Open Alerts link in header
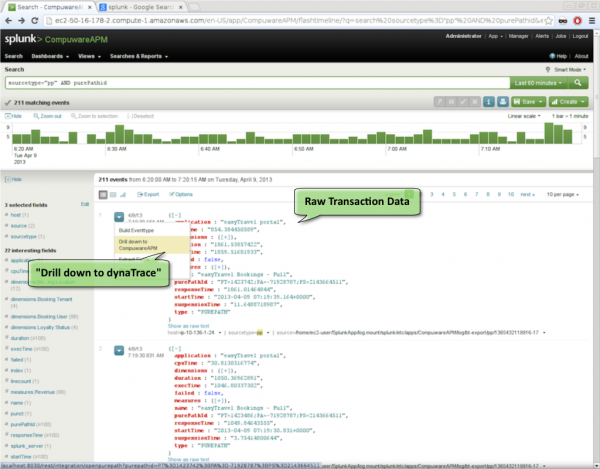The height and width of the screenshot is (469, 600). coord(542,36)
